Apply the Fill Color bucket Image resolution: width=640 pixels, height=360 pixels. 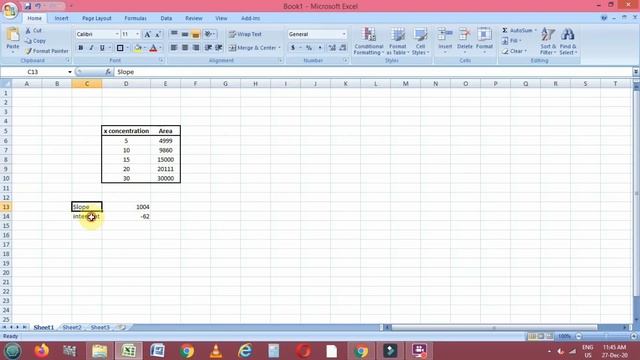138,48
